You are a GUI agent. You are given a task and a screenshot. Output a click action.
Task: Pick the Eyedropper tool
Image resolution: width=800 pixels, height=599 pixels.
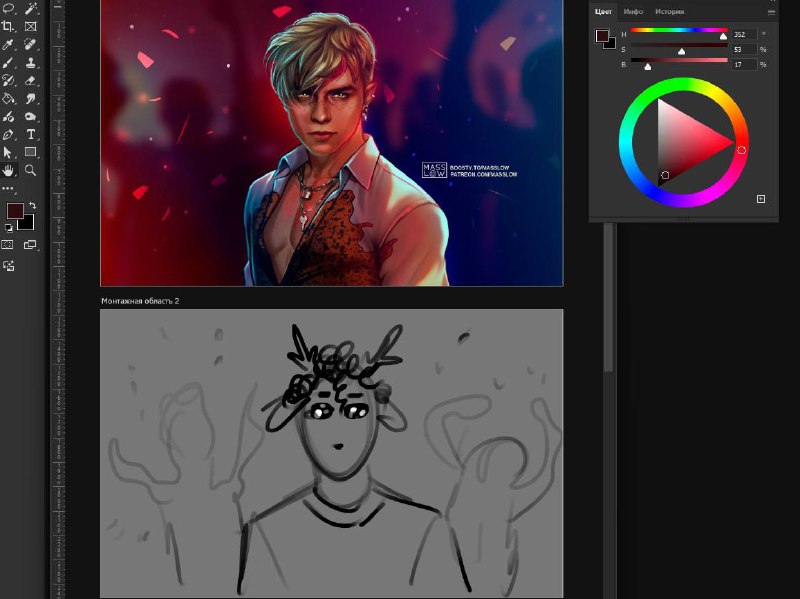[8, 44]
